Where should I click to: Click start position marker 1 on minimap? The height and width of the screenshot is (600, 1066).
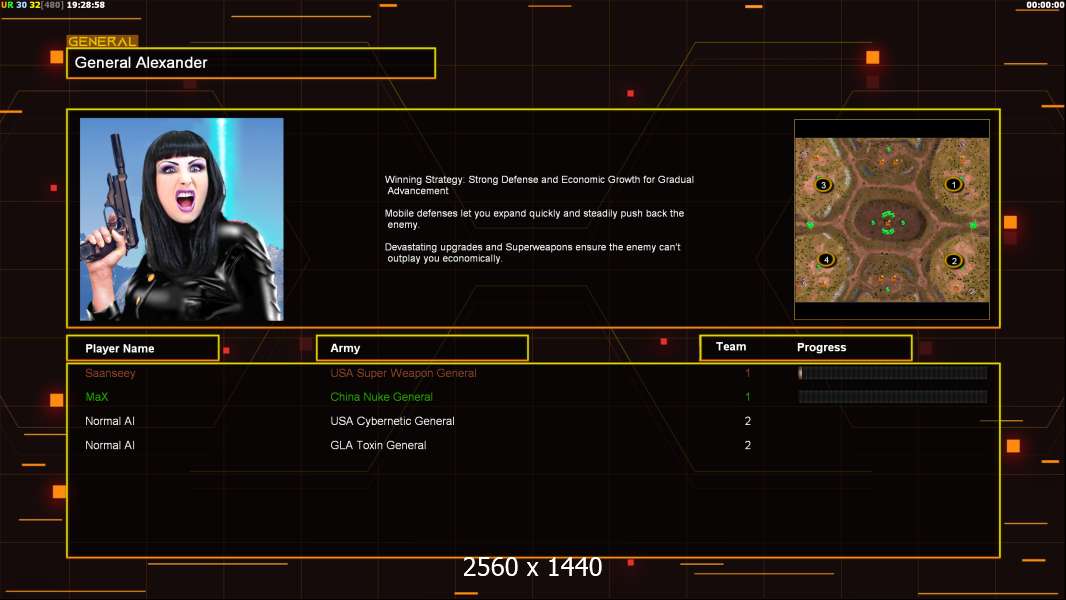tap(953, 185)
